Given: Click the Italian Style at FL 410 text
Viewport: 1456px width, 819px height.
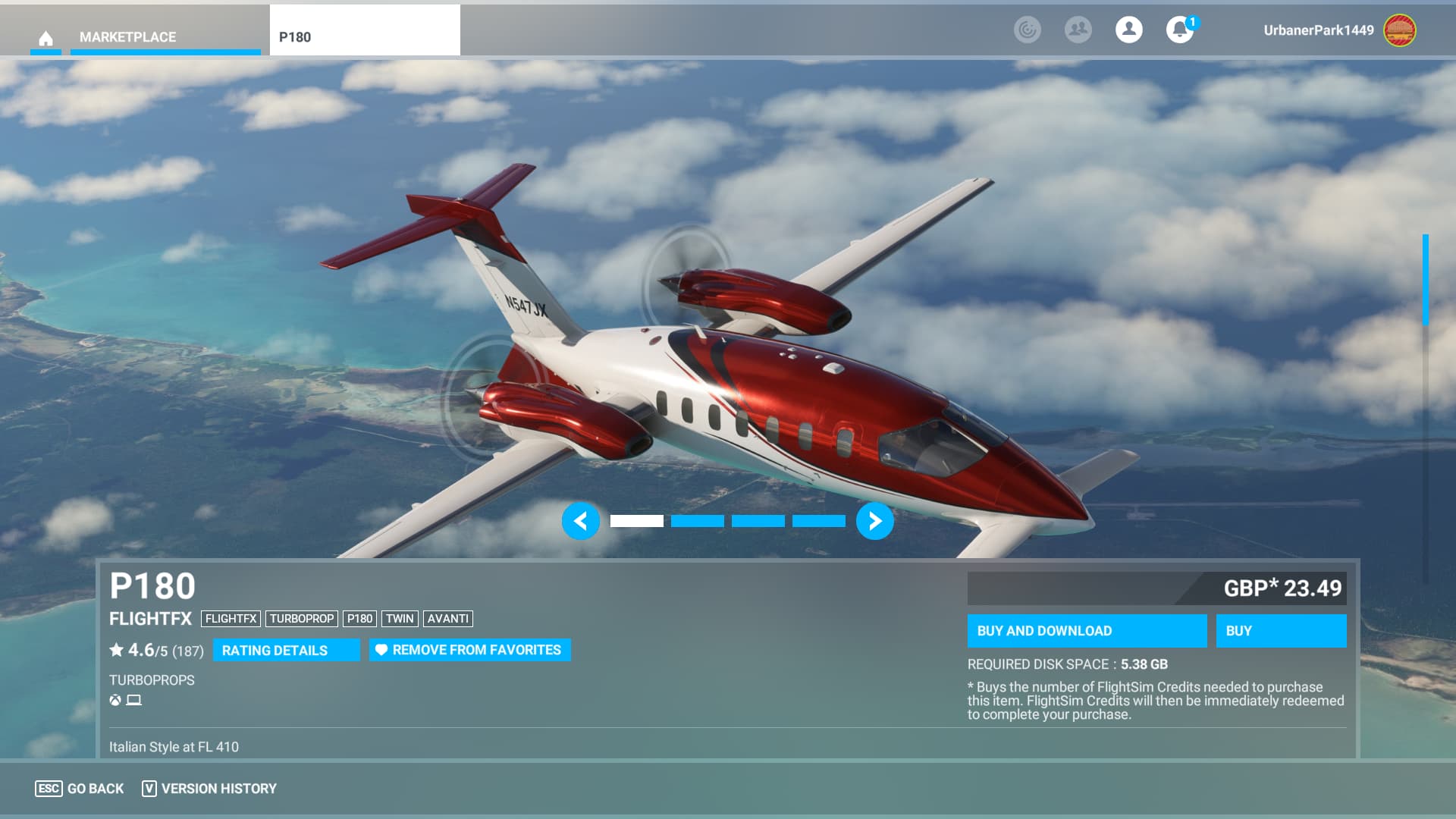Looking at the screenshot, I should click(174, 747).
